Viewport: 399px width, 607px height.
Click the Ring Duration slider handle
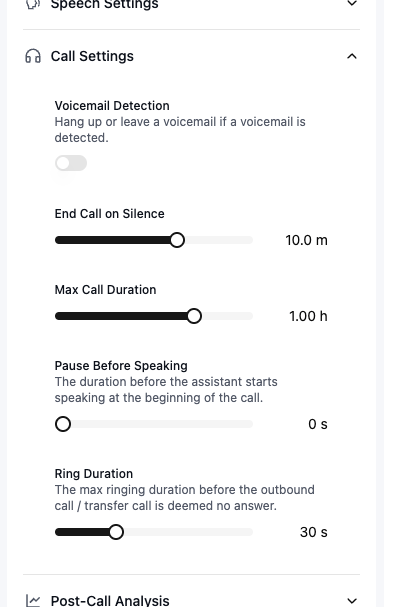pos(116,532)
